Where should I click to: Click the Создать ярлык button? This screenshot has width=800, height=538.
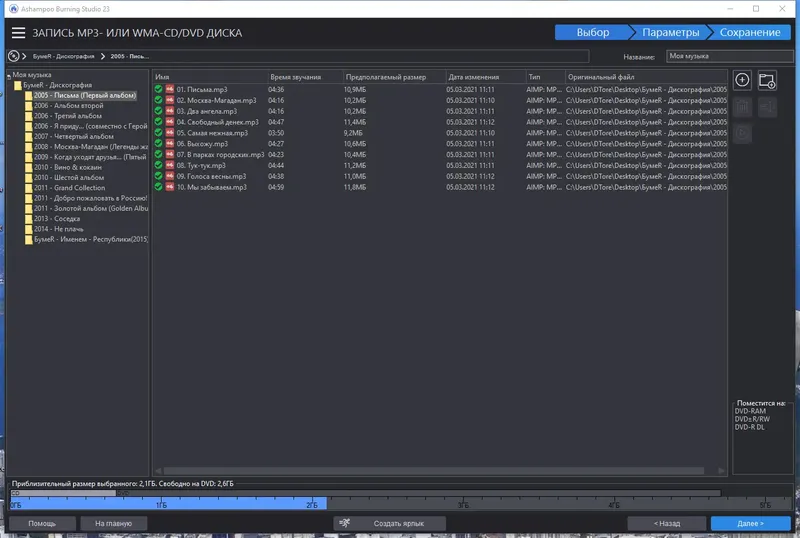(x=389, y=523)
